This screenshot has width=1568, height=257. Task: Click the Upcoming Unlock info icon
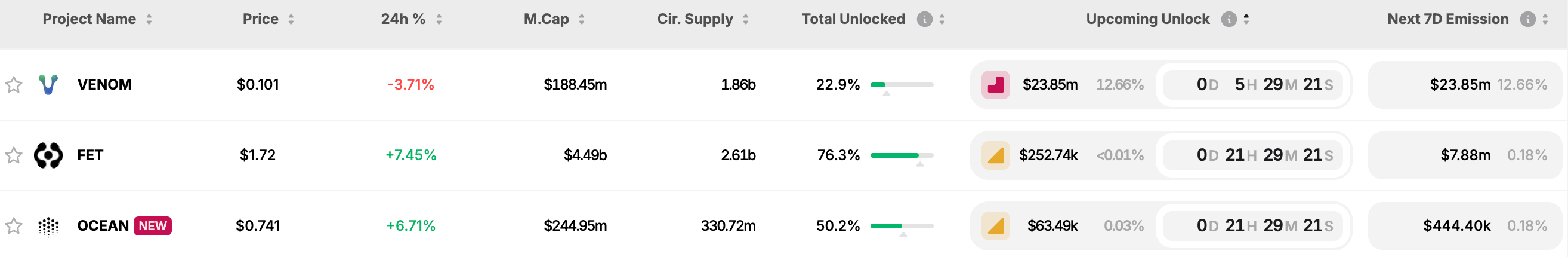[1229, 19]
